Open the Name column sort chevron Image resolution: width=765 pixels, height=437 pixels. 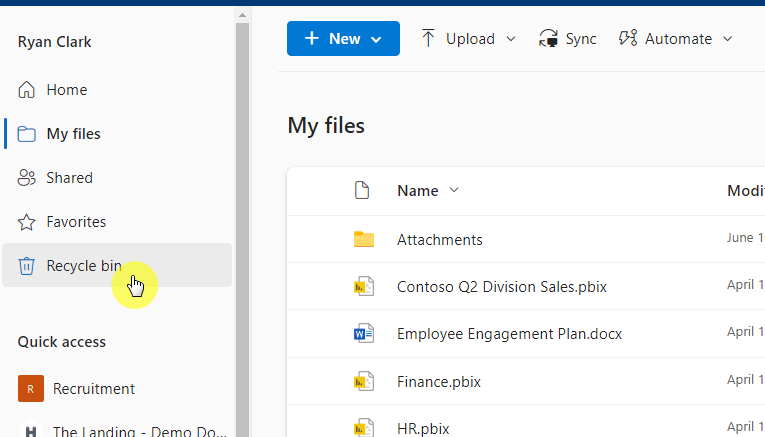click(454, 190)
